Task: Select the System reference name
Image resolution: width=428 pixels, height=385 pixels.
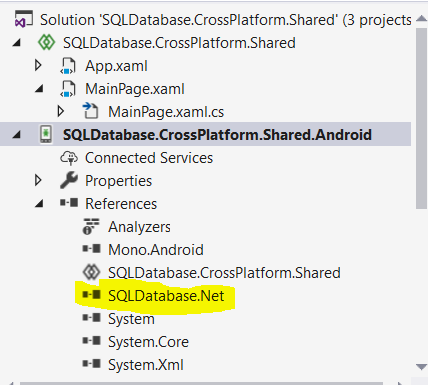Action: [x=131, y=319]
